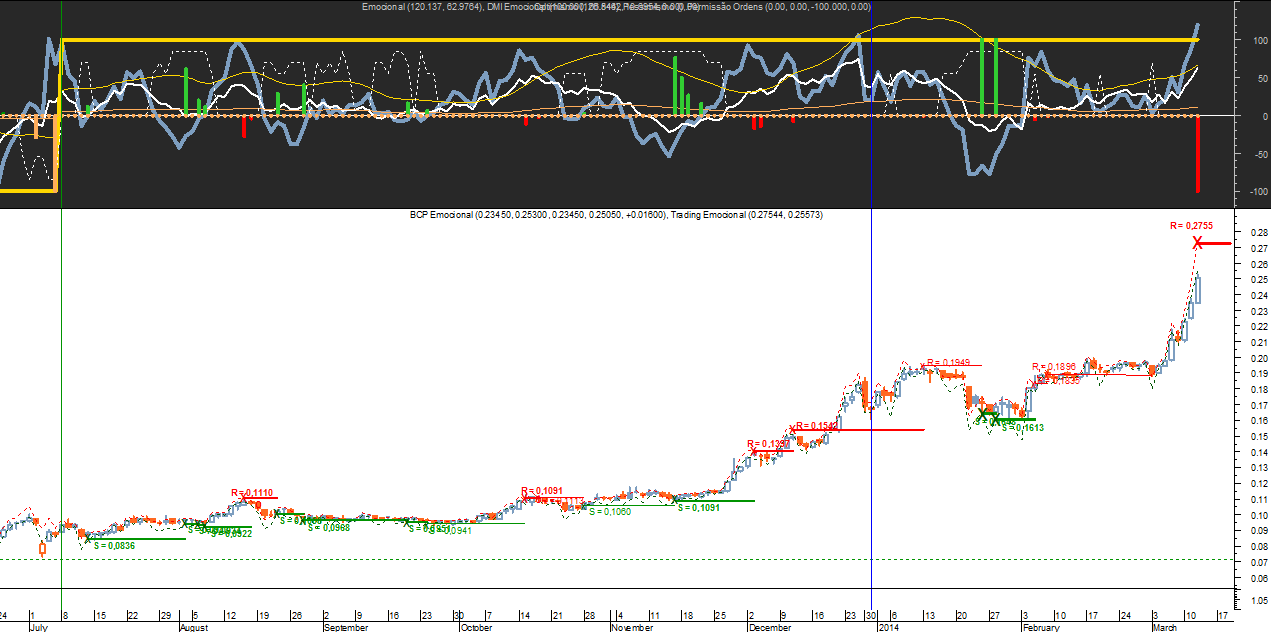
Task: Click the red X marker at R=0,1542
Action: pyautogui.click(x=793, y=430)
